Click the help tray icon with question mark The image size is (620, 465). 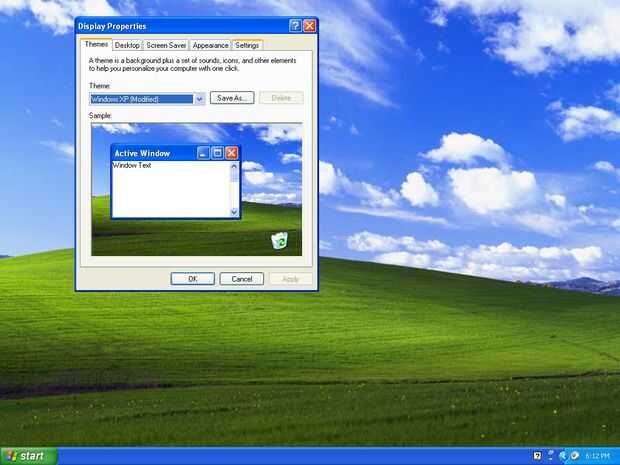[537, 456]
